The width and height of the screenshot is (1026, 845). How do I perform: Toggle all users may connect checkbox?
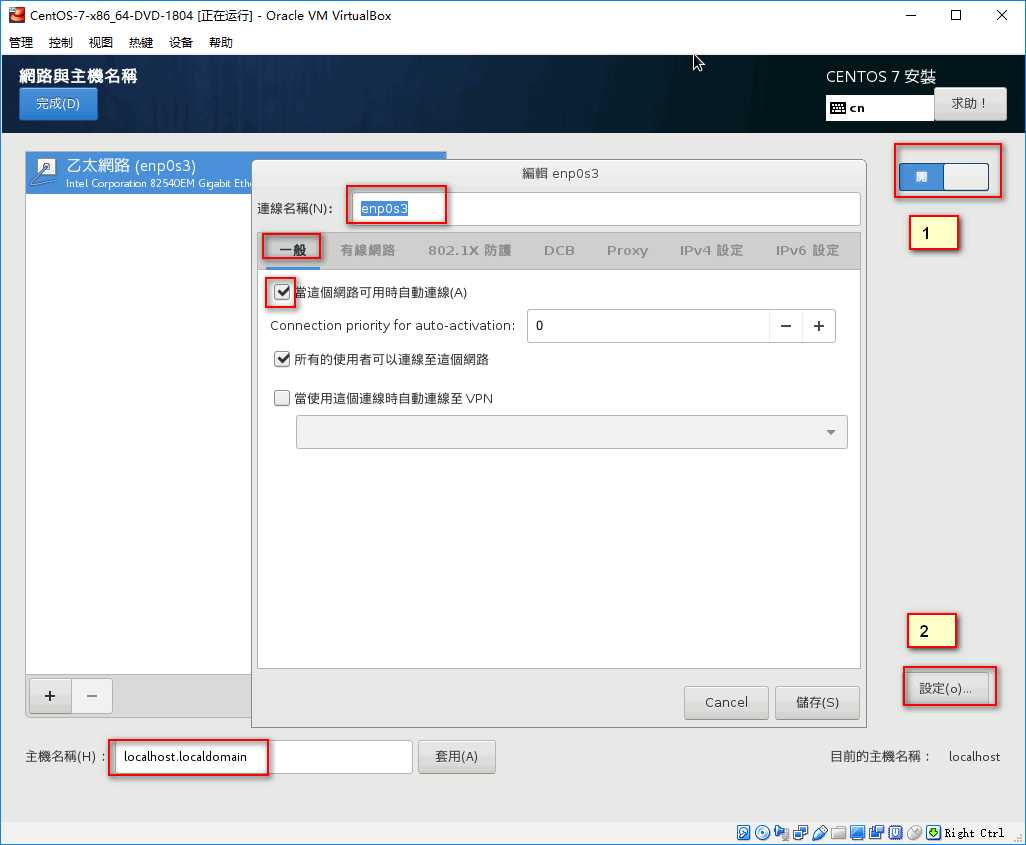[282, 359]
